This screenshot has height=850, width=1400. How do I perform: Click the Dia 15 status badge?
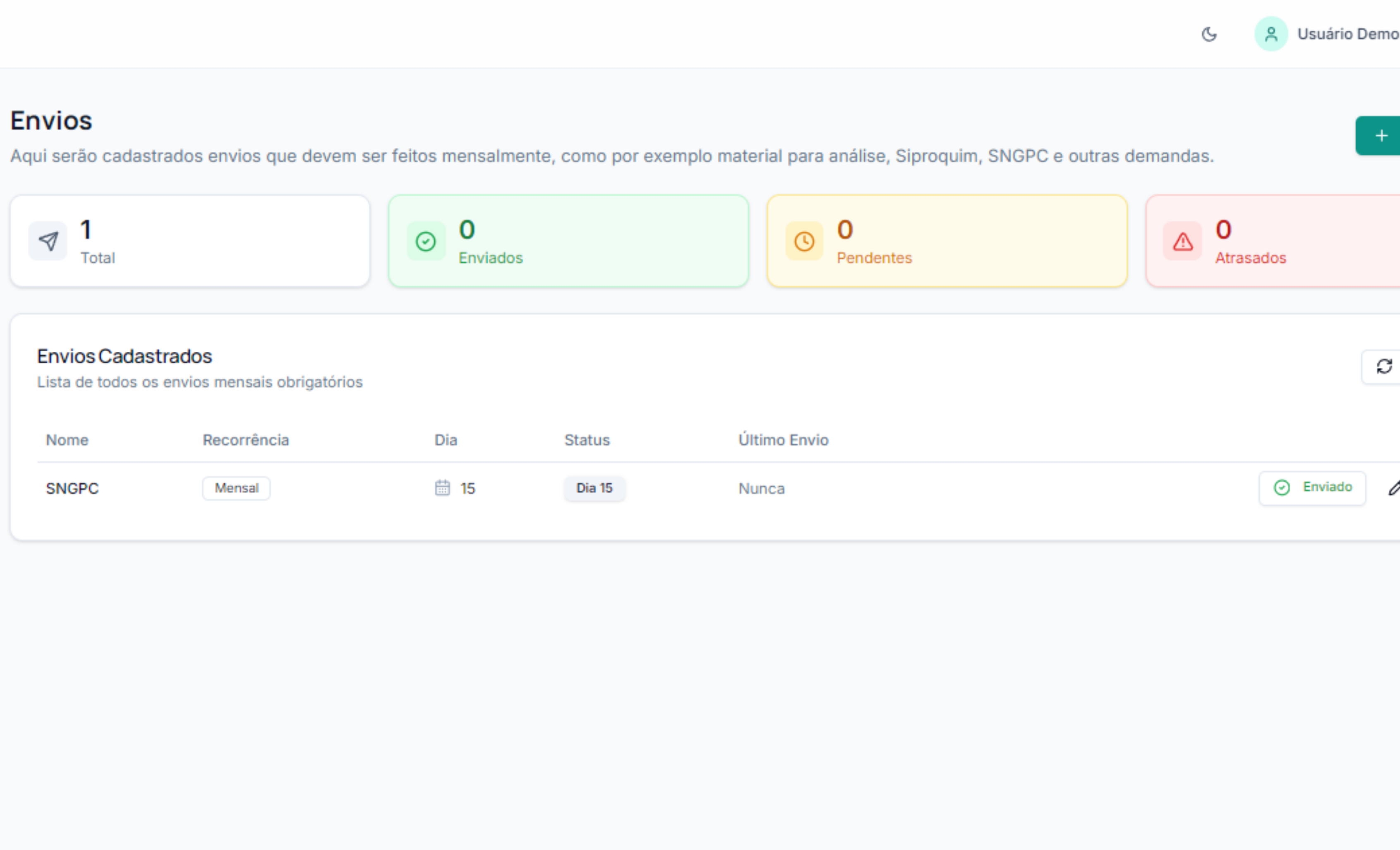[x=595, y=488]
